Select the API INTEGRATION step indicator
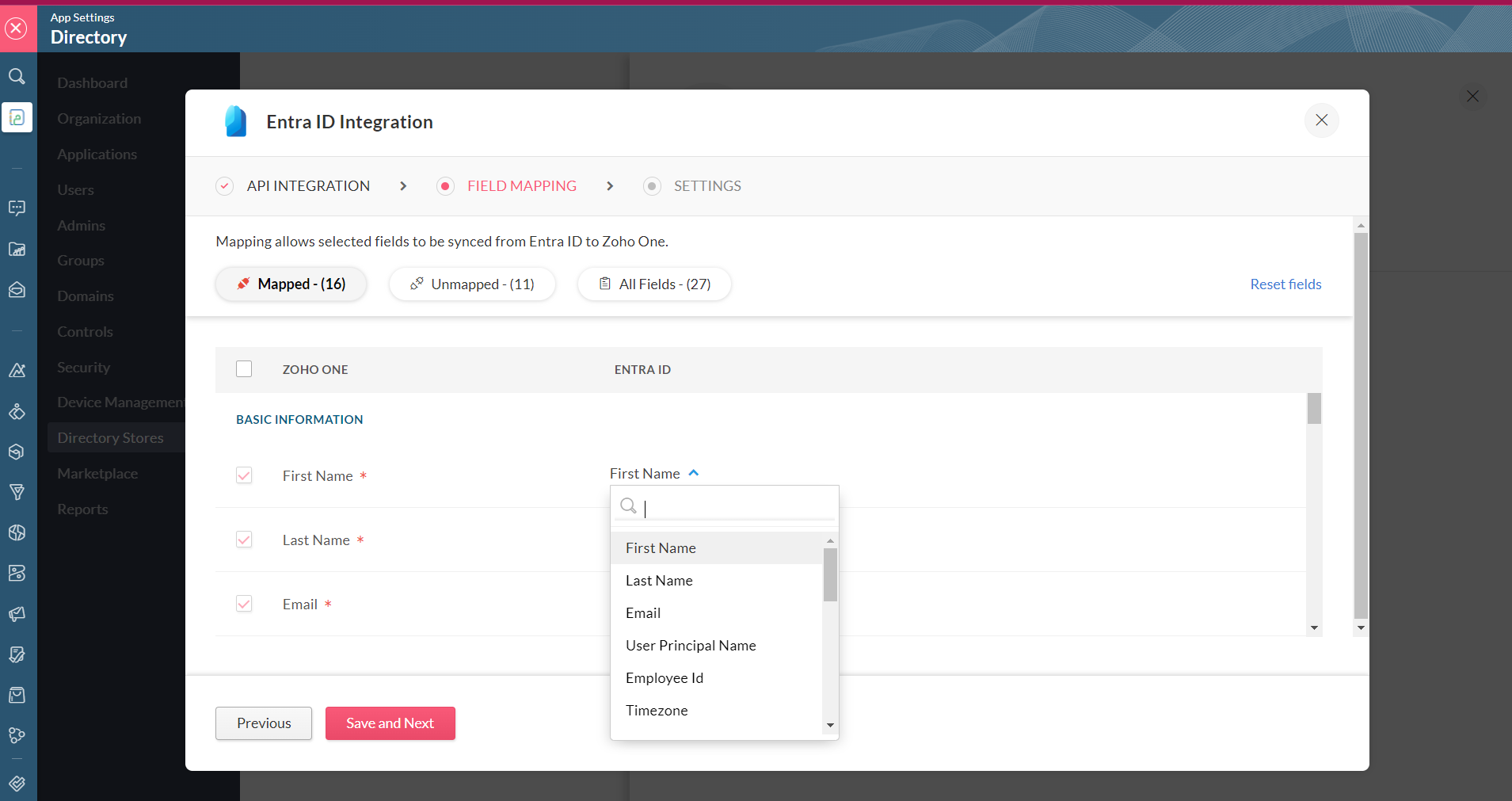This screenshot has width=1512, height=801. 225,186
